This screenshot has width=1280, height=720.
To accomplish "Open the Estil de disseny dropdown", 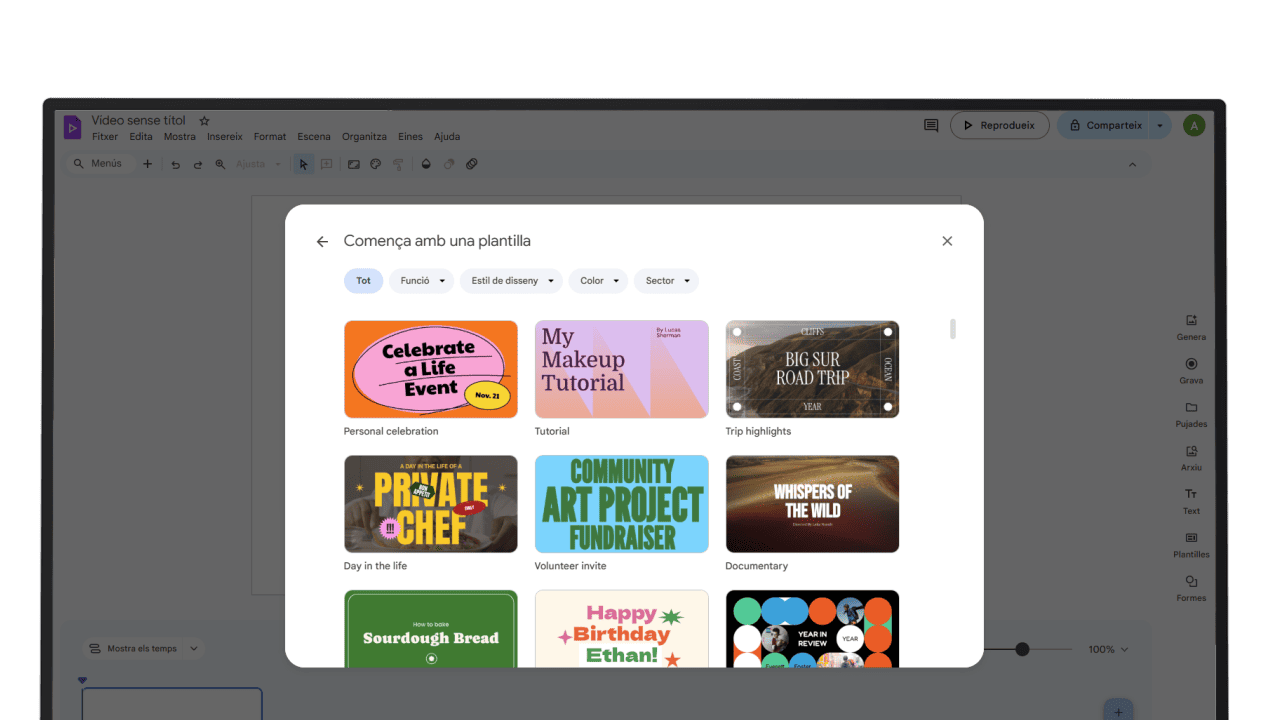I will pyautogui.click(x=511, y=280).
